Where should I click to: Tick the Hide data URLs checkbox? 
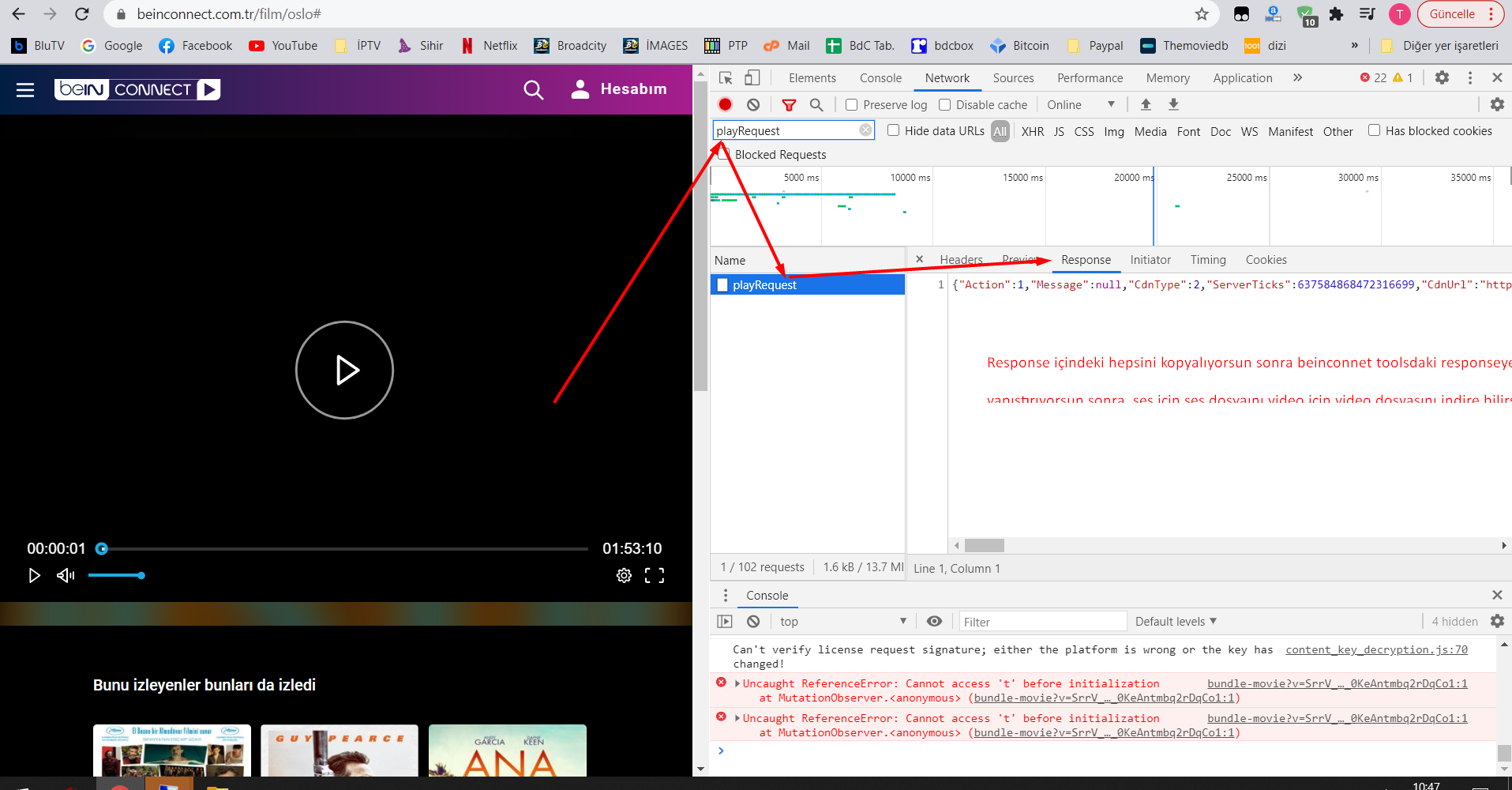pyautogui.click(x=893, y=130)
